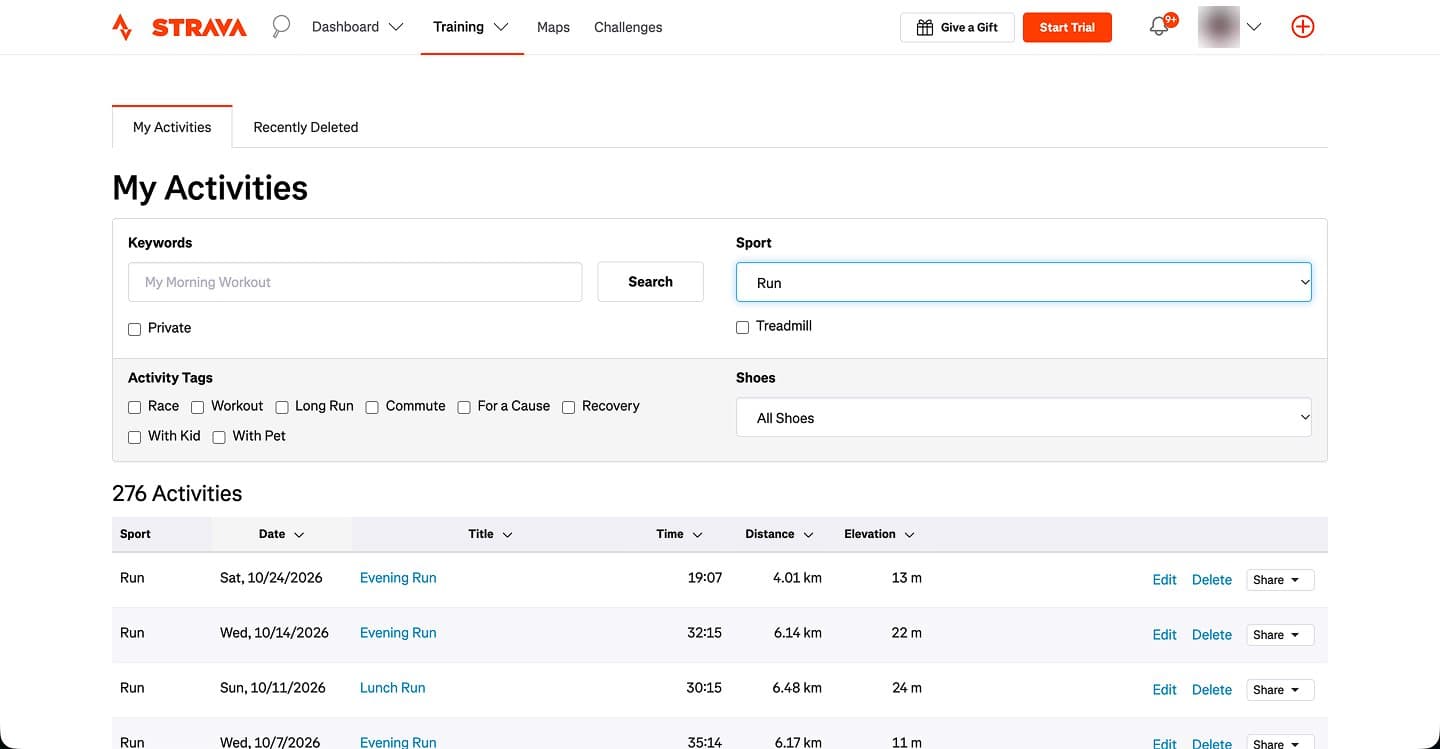The image size is (1440, 749).
Task: Open Share menu for 10/24/2026 run
Action: click(1280, 580)
